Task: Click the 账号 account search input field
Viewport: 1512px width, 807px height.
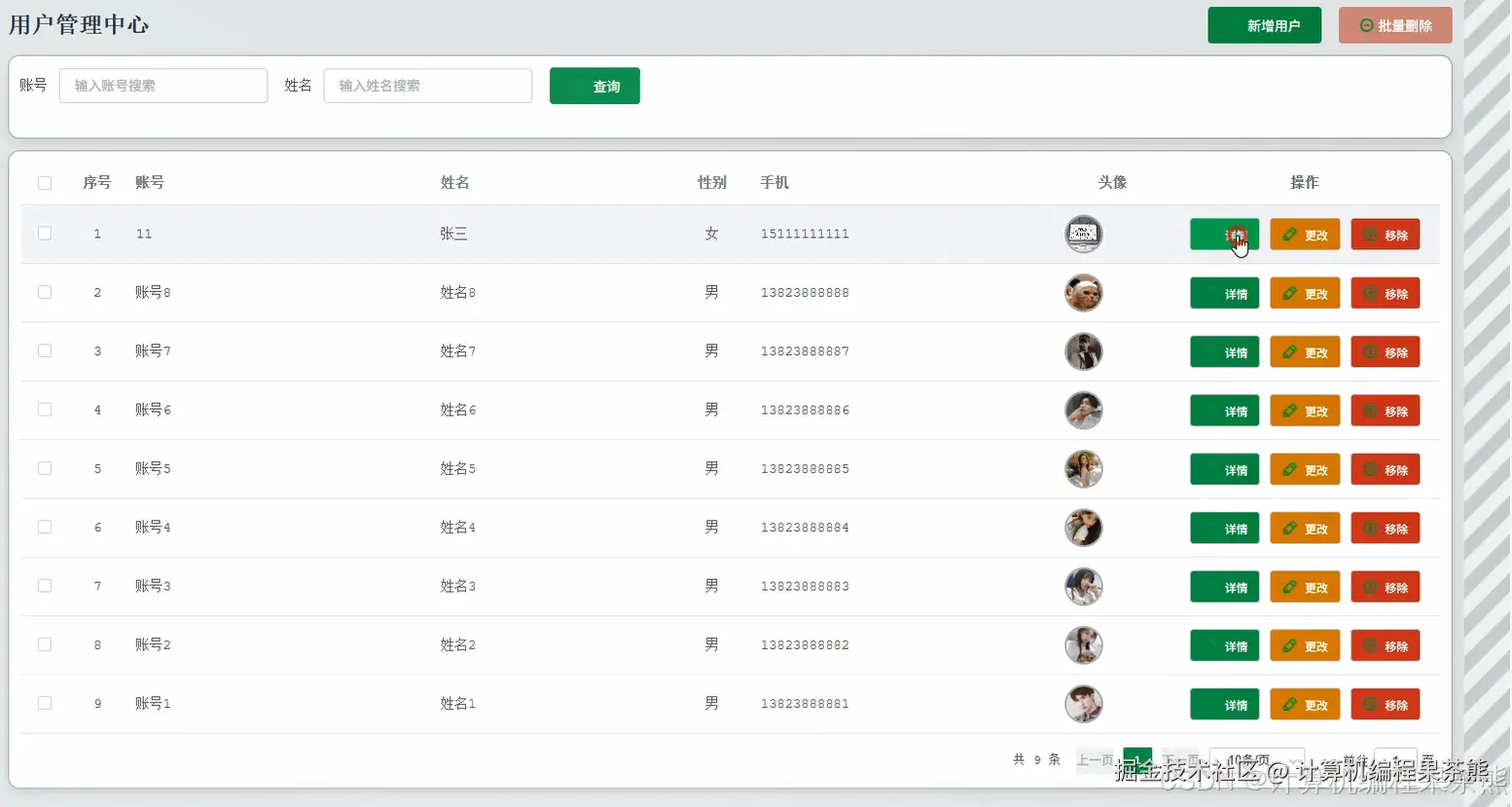Action: tap(162, 86)
